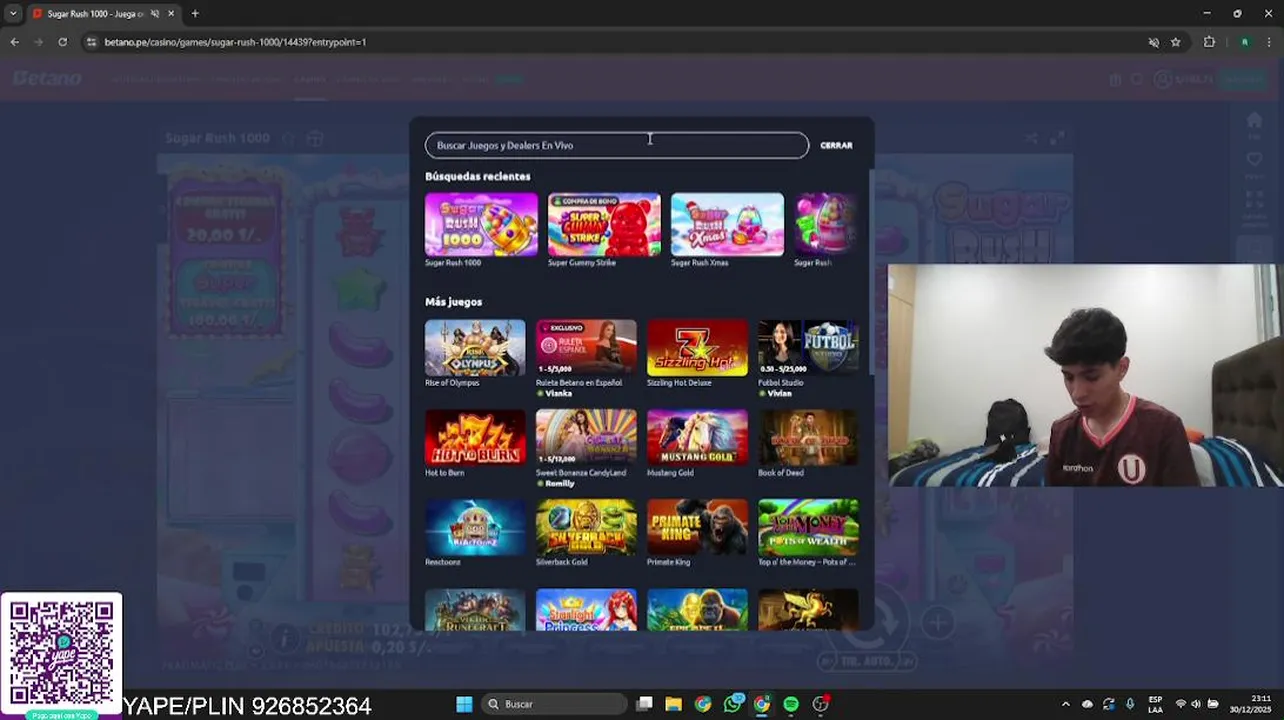Launch Hot to Burn slot
Screen dimensions: 1284x720
click(475, 437)
